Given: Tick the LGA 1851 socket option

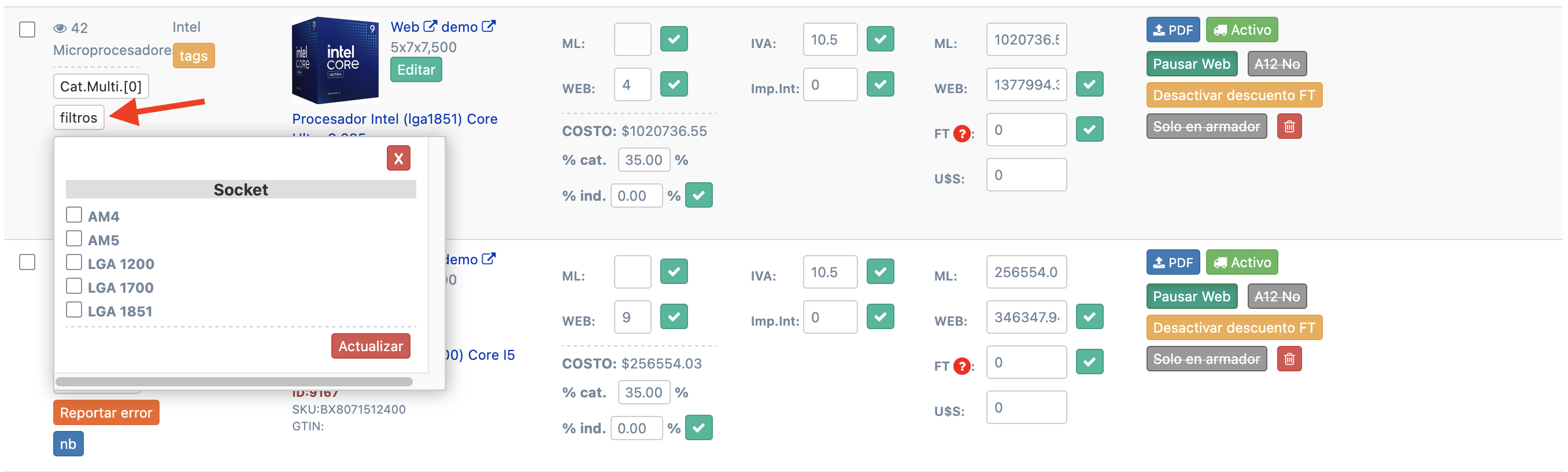Looking at the screenshot, I should tap(74, 310).
